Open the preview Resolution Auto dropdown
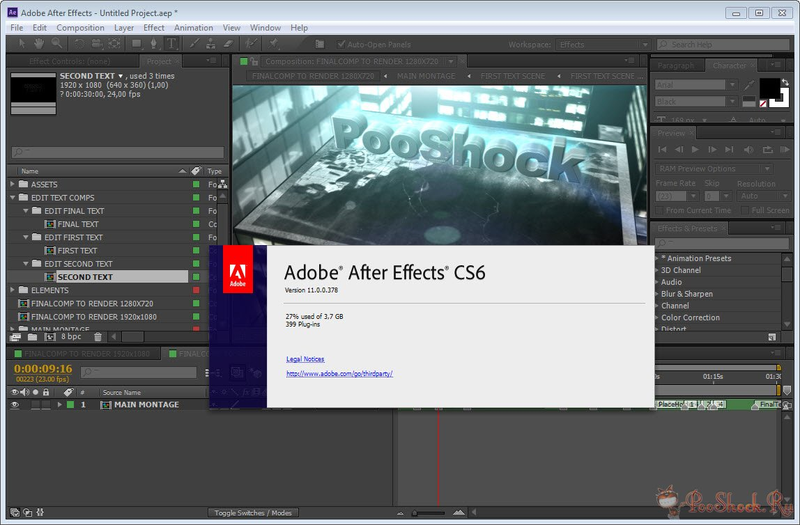Viewport: 800px width, 525px height. point(763,196)
